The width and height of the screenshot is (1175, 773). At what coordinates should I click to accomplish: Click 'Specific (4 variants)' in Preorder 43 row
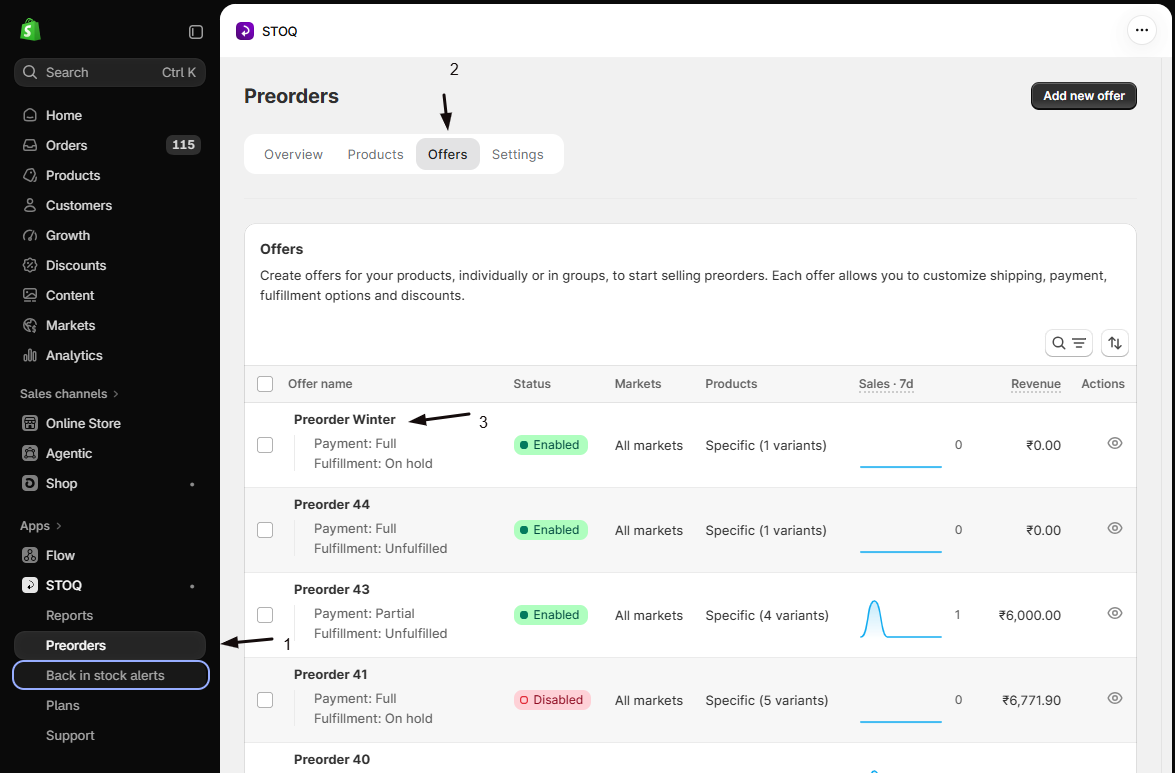pyautogui.click(x=767, y=616)
